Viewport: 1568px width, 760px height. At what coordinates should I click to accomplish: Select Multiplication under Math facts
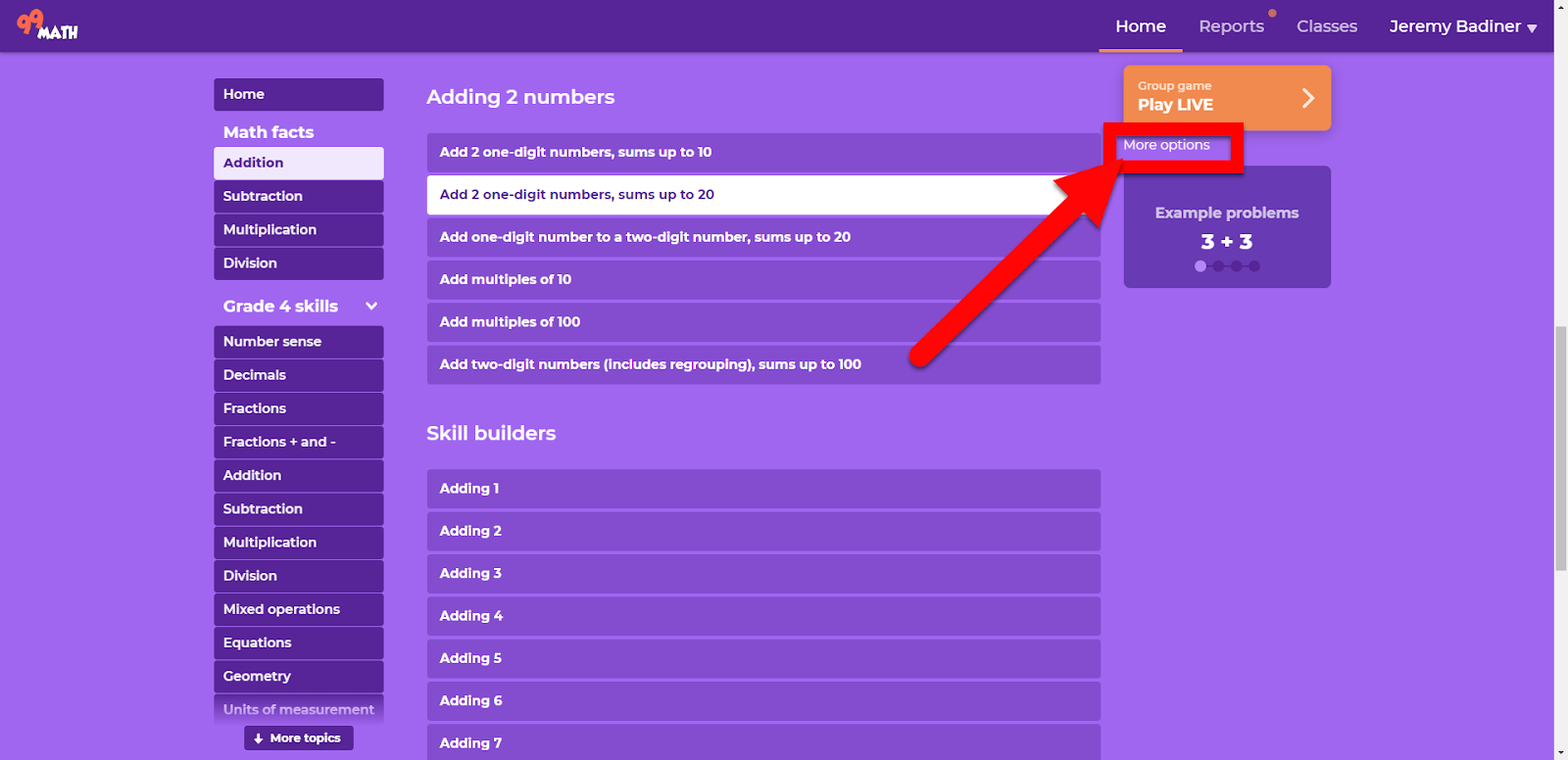(299, 230)
